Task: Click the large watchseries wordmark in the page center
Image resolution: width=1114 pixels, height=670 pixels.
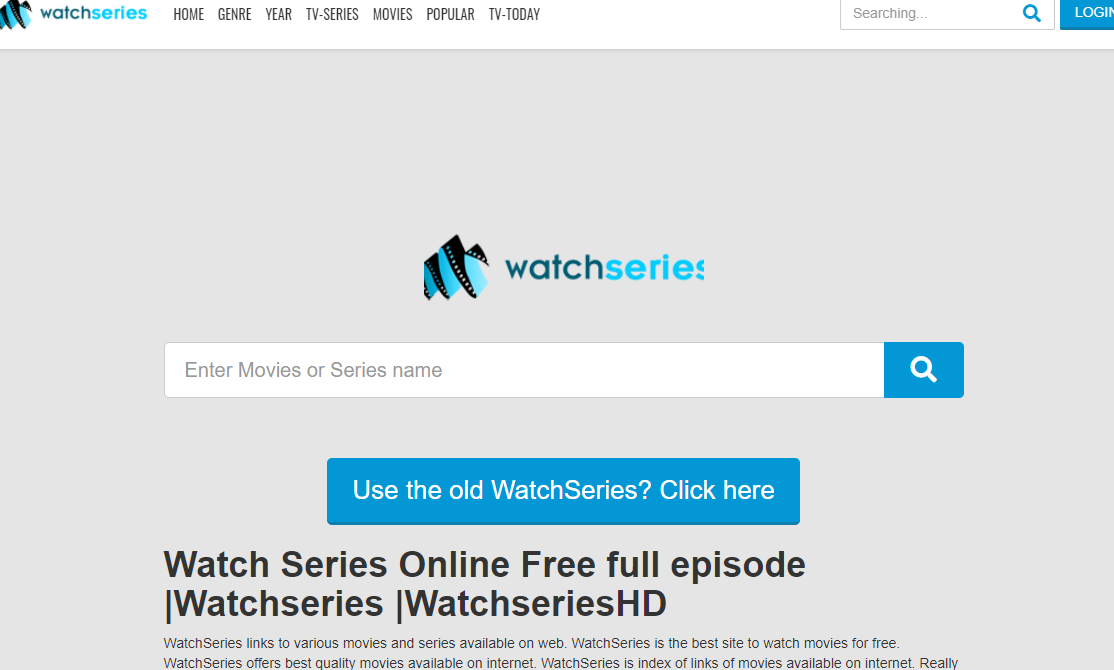Action: click(605, 268)
